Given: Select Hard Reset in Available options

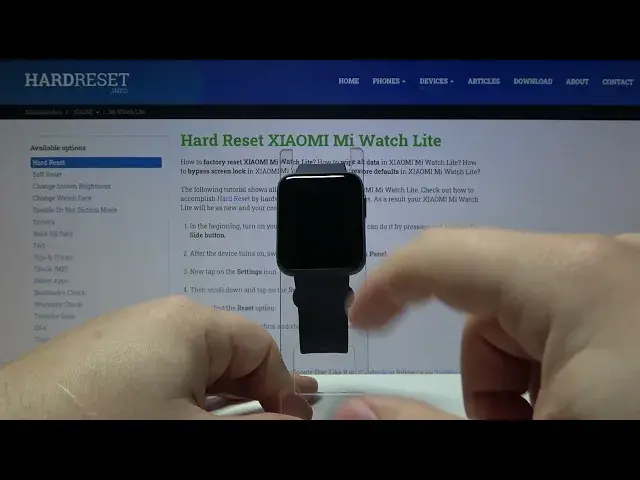Looking at the screenshot, I should 96,162.
